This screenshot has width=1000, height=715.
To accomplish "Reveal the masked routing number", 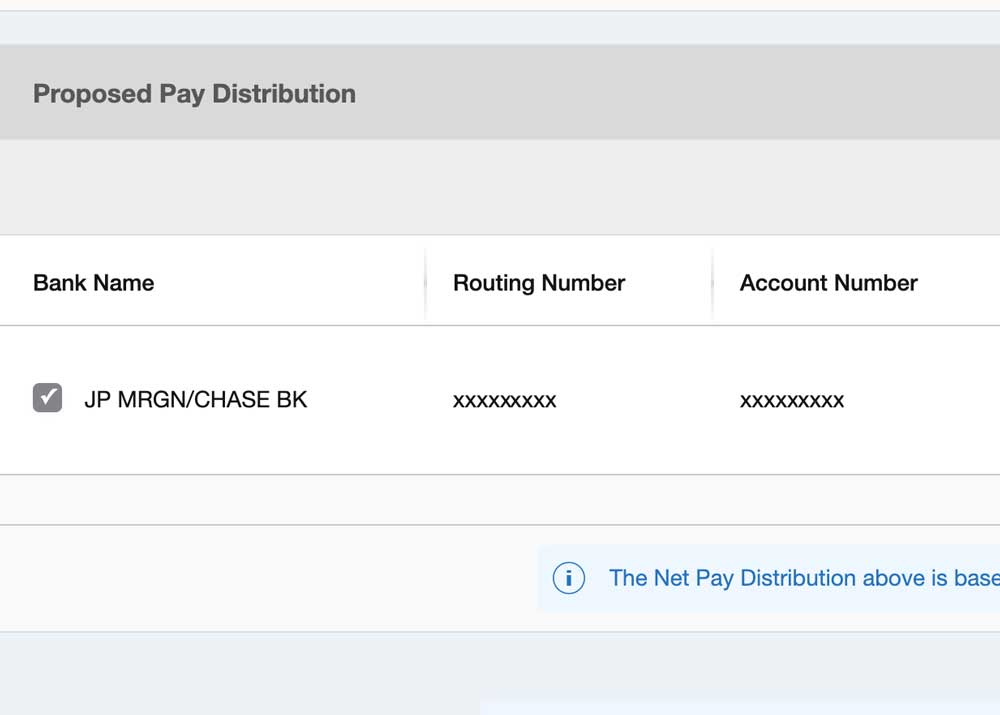I will tap(505, 400).
